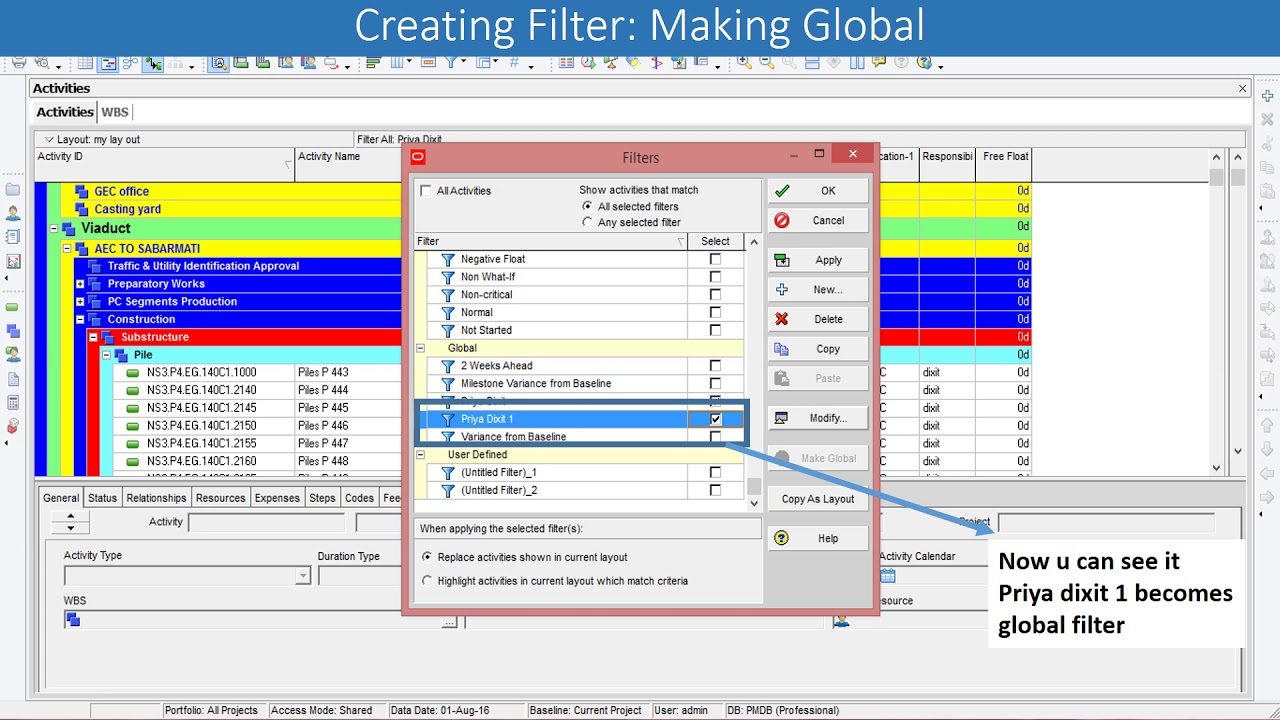
Task: Open Tracking via left sidebar chart icon
Action: coord(12,261)
